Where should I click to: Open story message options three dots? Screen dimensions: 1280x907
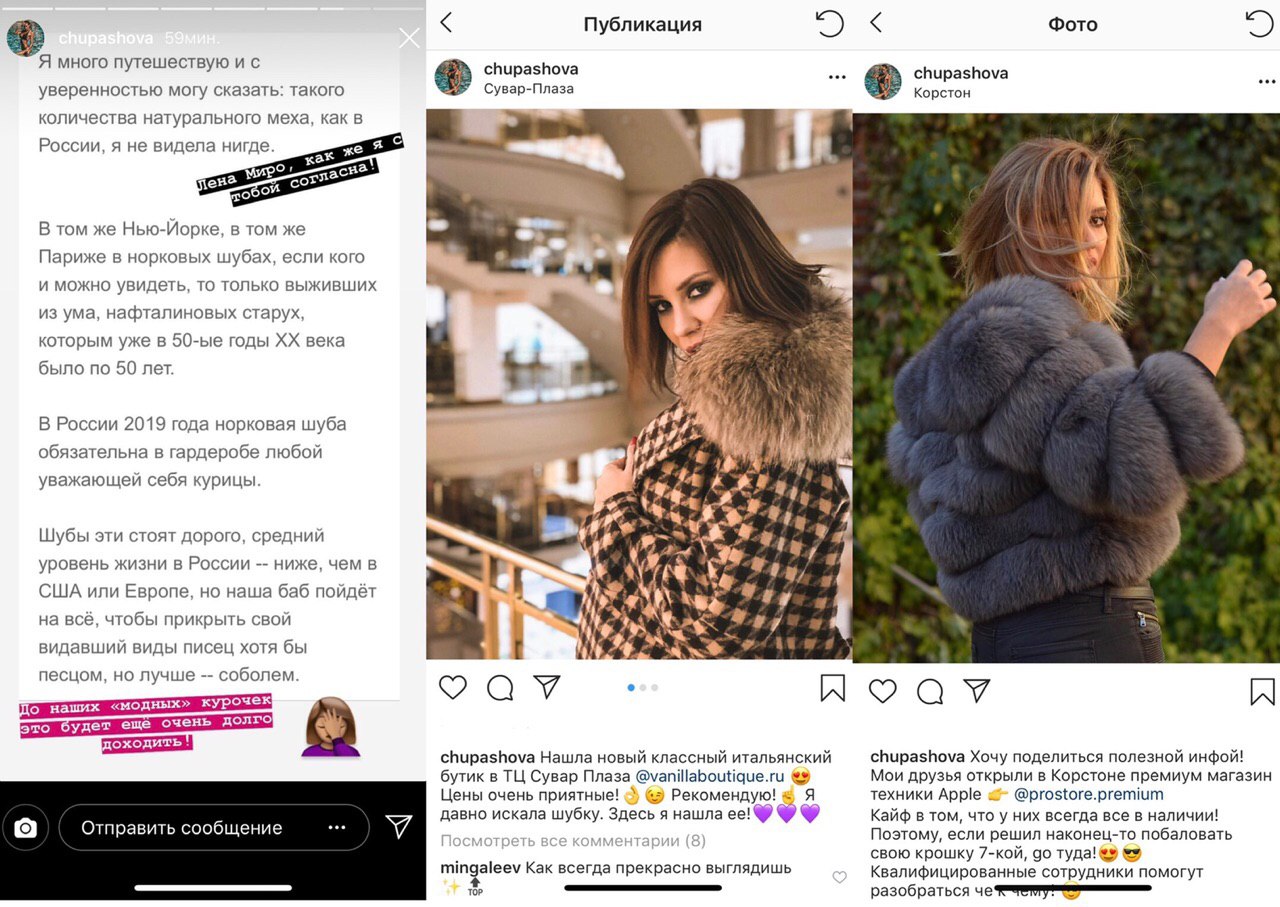tap(337, 828)
